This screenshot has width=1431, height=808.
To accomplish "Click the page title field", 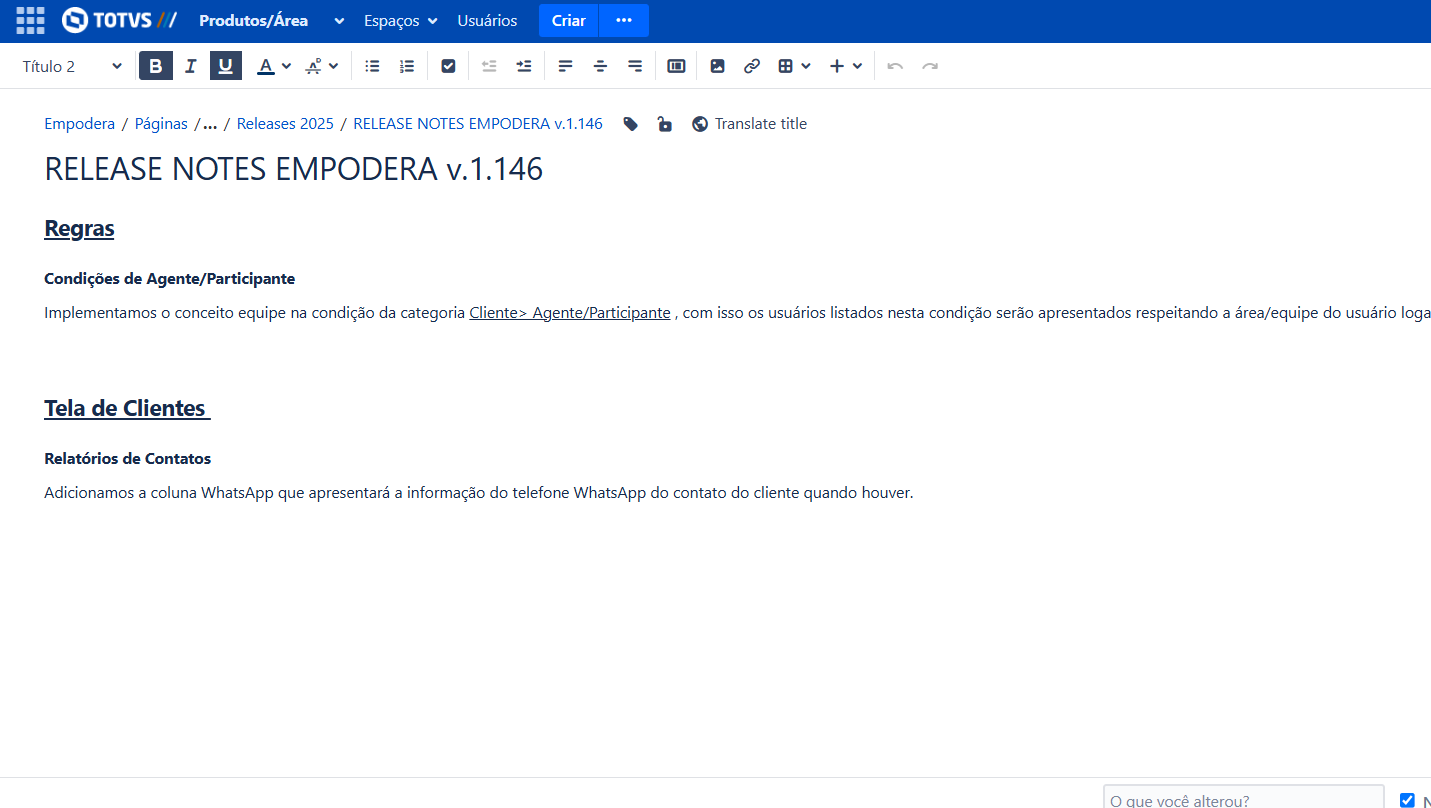I will point(294,169).
